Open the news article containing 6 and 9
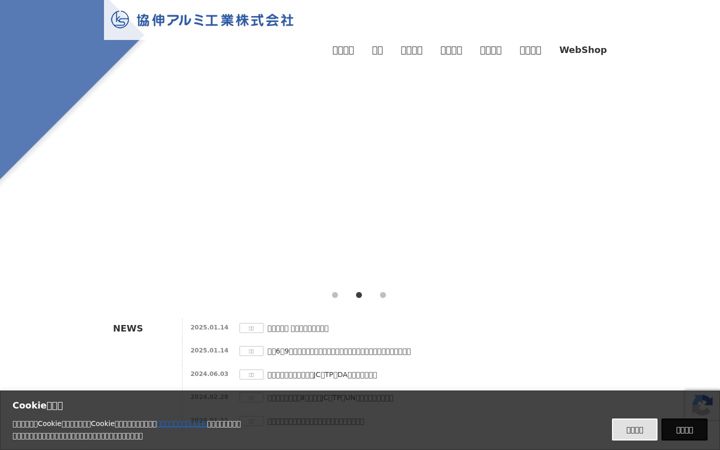Image resolution: width=720 pixels, height=450 pixels. point(339,351)
